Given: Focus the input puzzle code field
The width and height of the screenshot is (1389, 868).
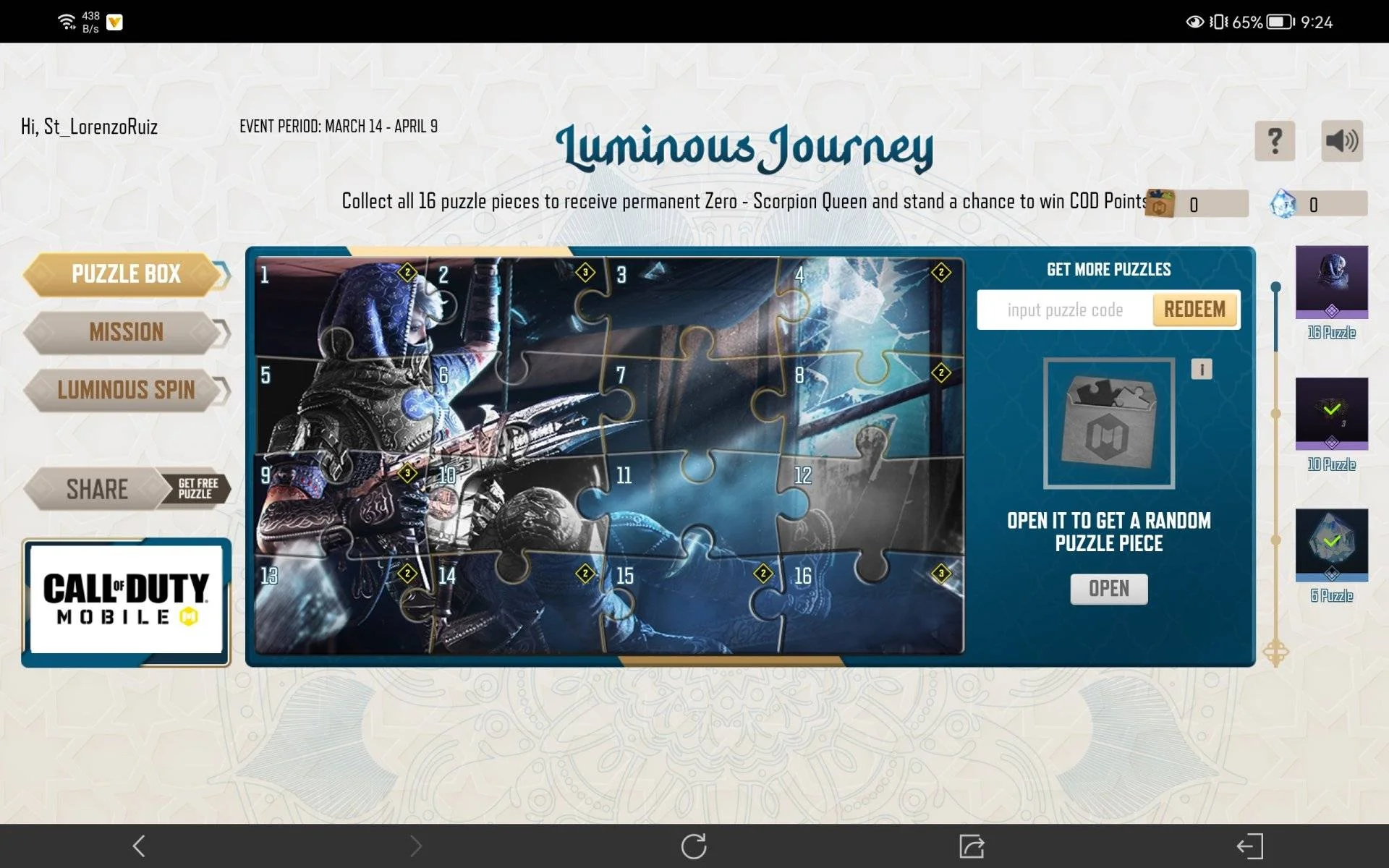Looking at the screenshot, I should coord(1065,310).
